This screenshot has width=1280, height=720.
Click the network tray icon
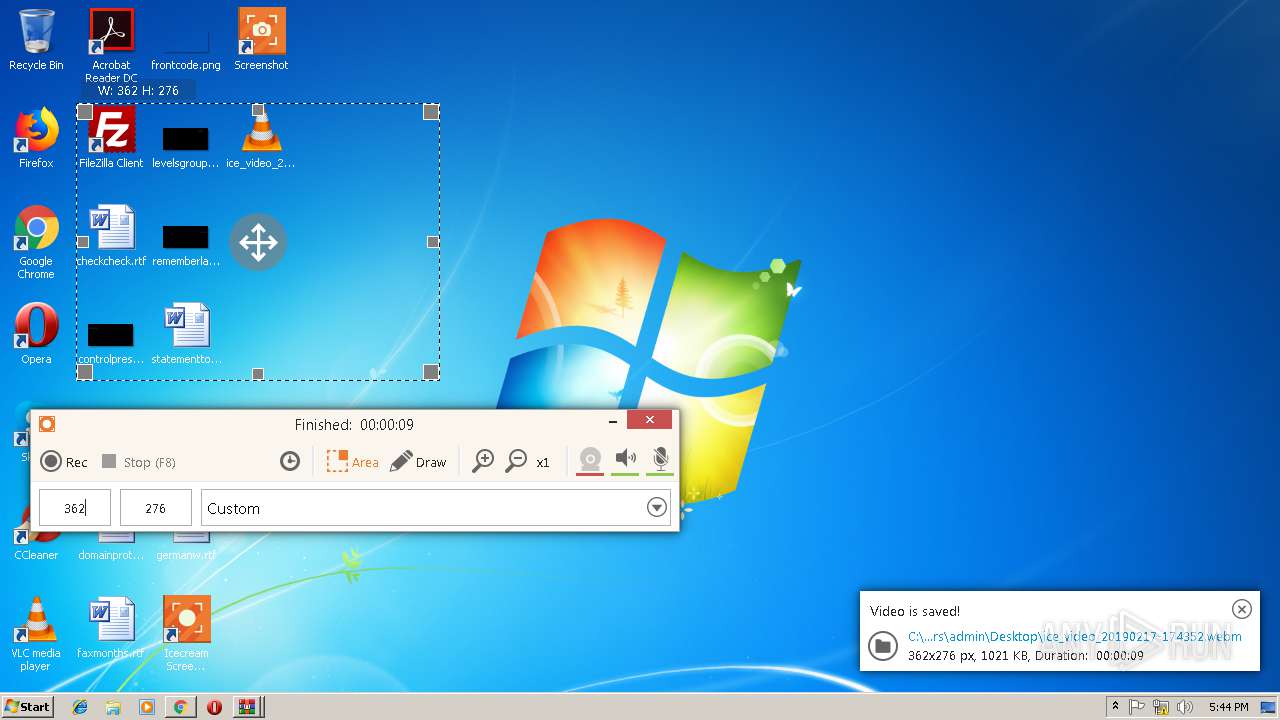(1161, 707)
